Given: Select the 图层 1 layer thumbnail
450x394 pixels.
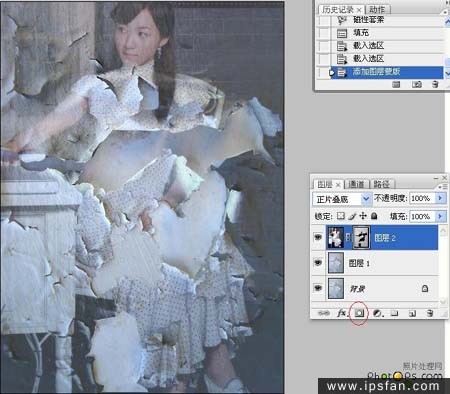Looking at the screenshot, I should pos(336,263).
